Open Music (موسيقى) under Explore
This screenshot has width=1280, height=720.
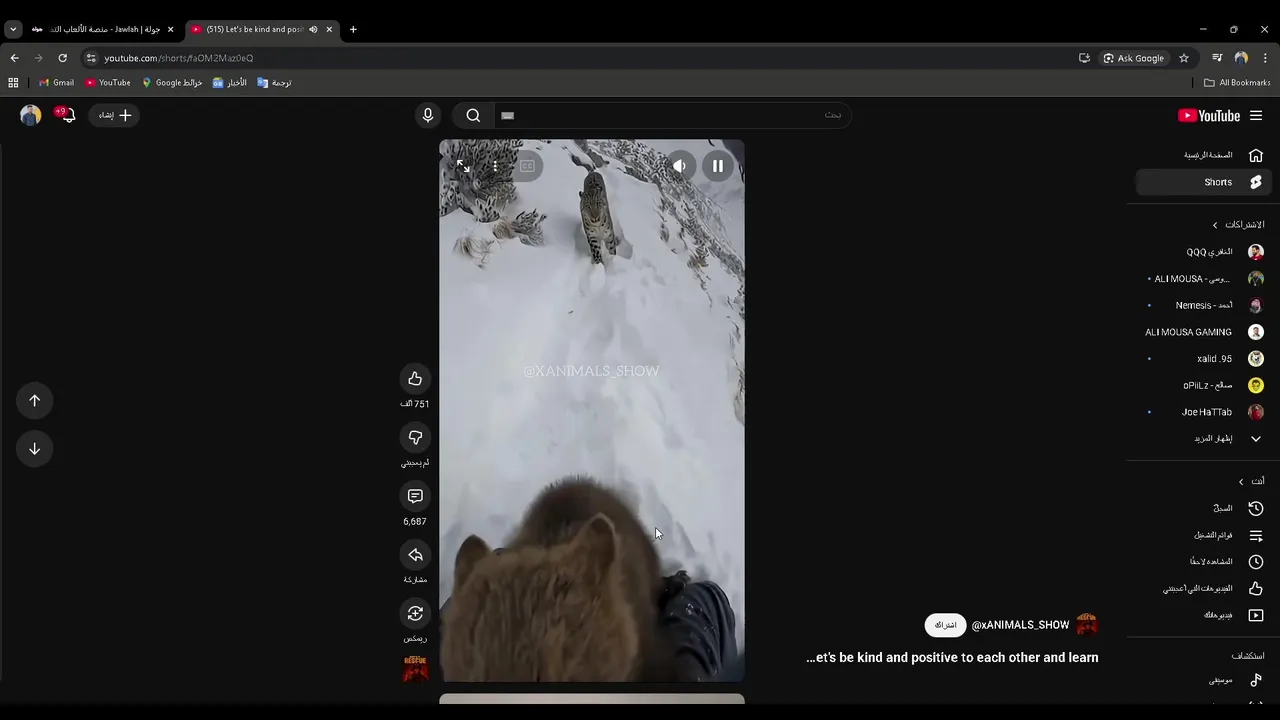pyautogui.click(x=1204, y=680)
